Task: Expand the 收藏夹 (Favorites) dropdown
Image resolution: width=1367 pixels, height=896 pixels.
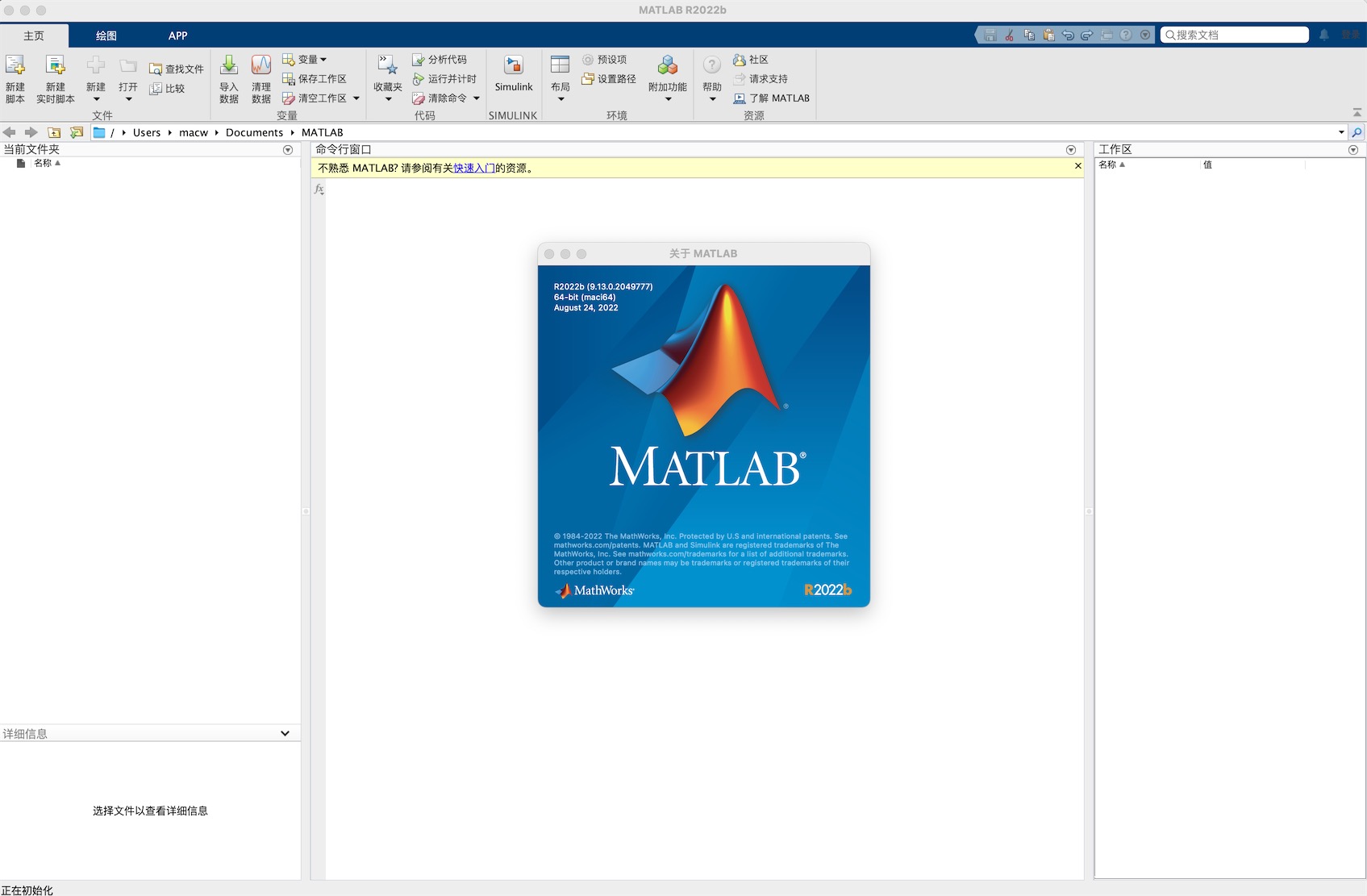Action: (388, 99)
